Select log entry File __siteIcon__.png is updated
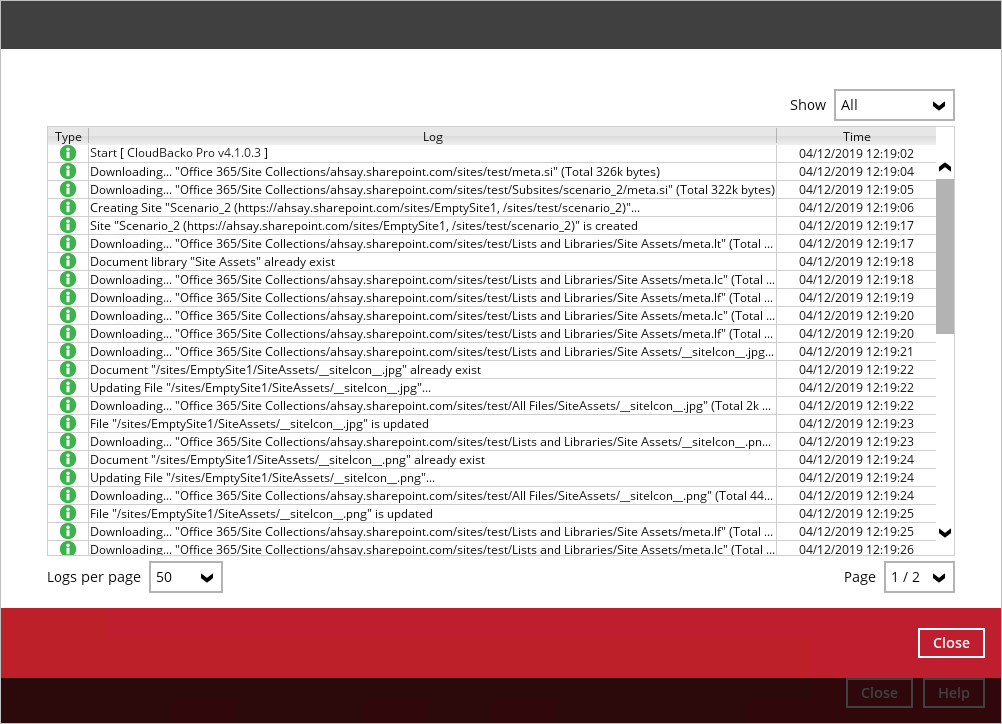The height and width of the screenshot is (724, 1002). [x=261, y=514]
